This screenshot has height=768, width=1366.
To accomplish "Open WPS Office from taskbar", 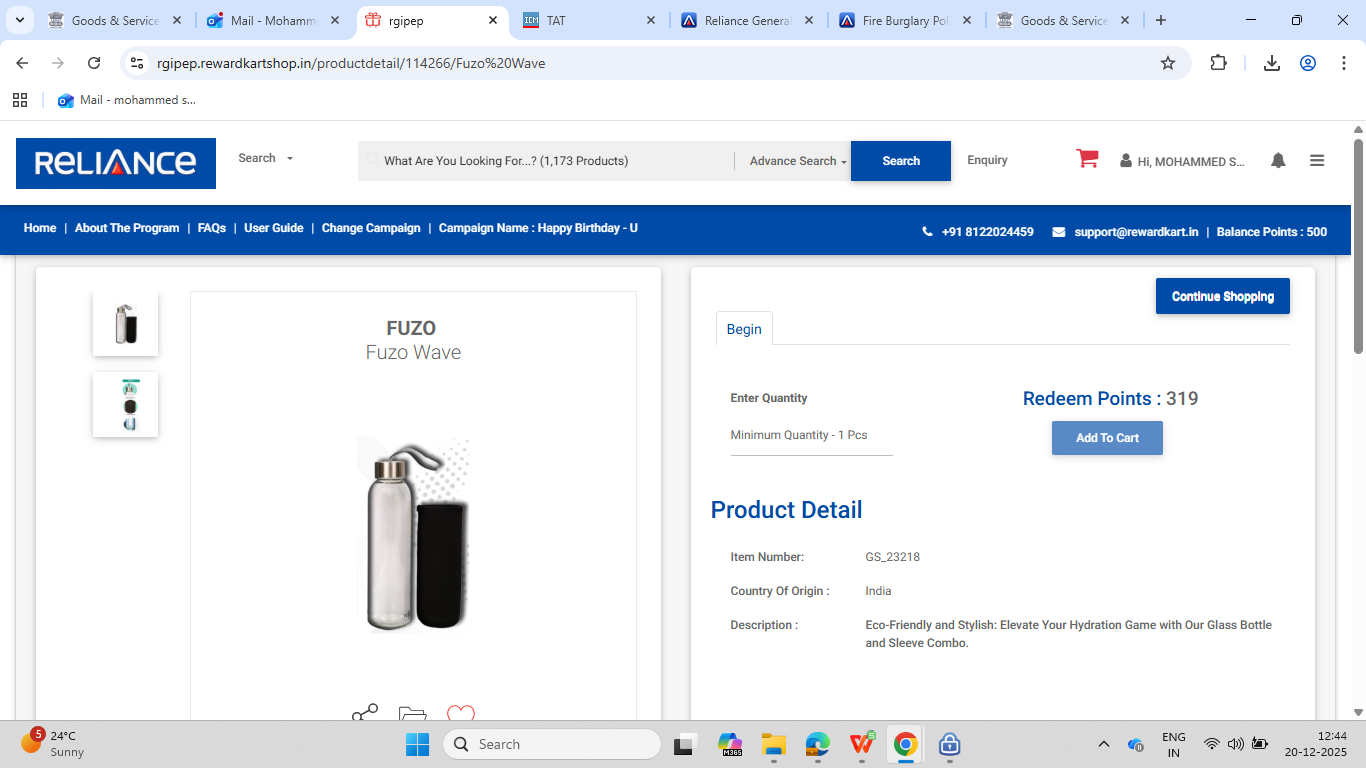I will click(x=862, y=744).
